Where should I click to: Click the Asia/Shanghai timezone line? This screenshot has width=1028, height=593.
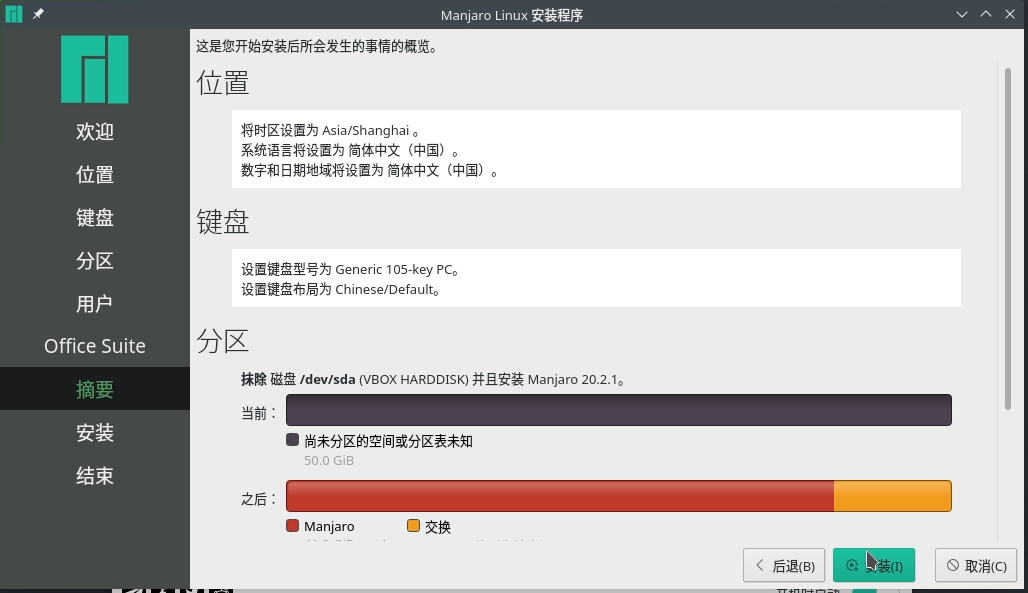330,130
